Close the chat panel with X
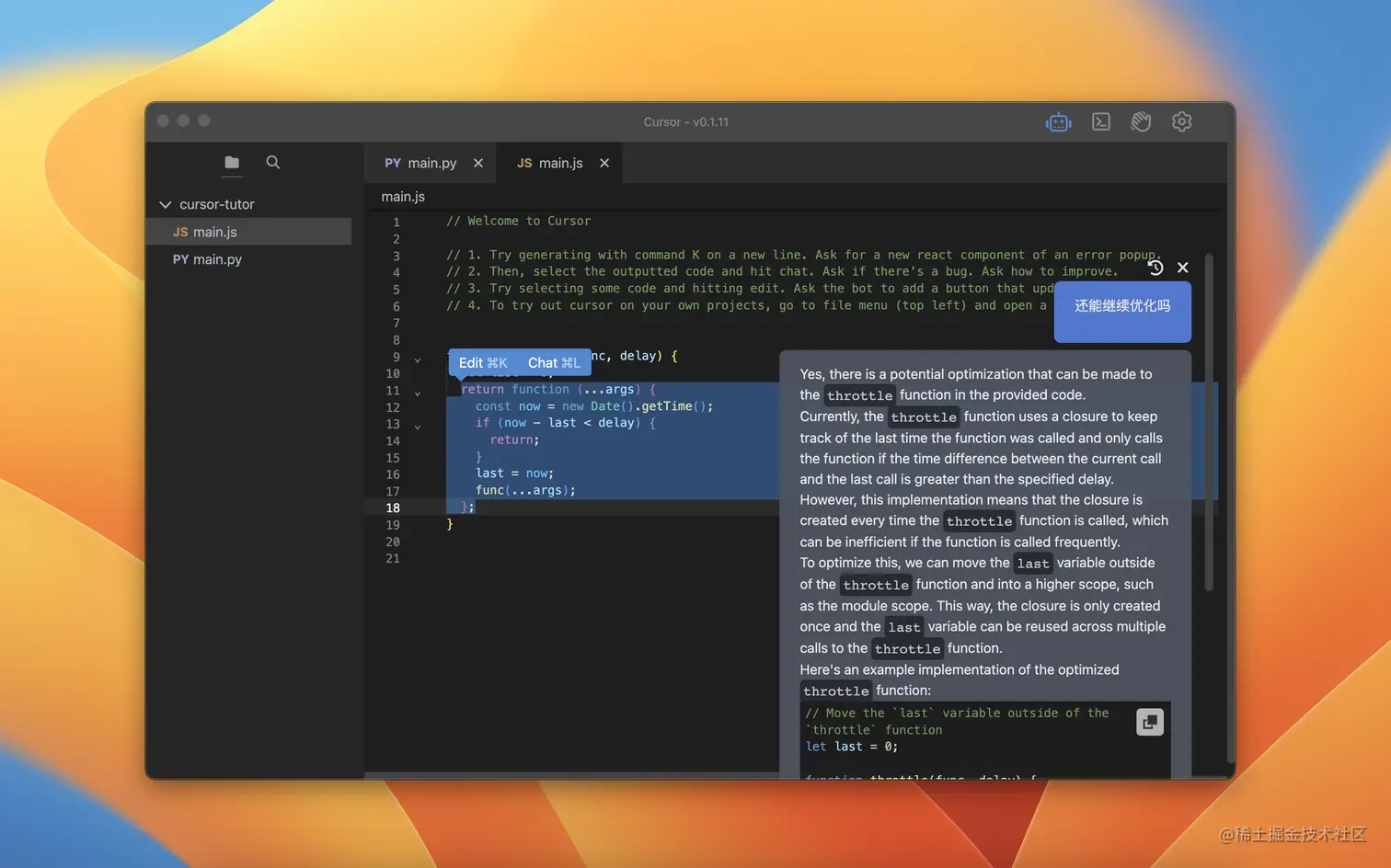The height and width of the screenshot is (868, 1391). pos(1183,268)
